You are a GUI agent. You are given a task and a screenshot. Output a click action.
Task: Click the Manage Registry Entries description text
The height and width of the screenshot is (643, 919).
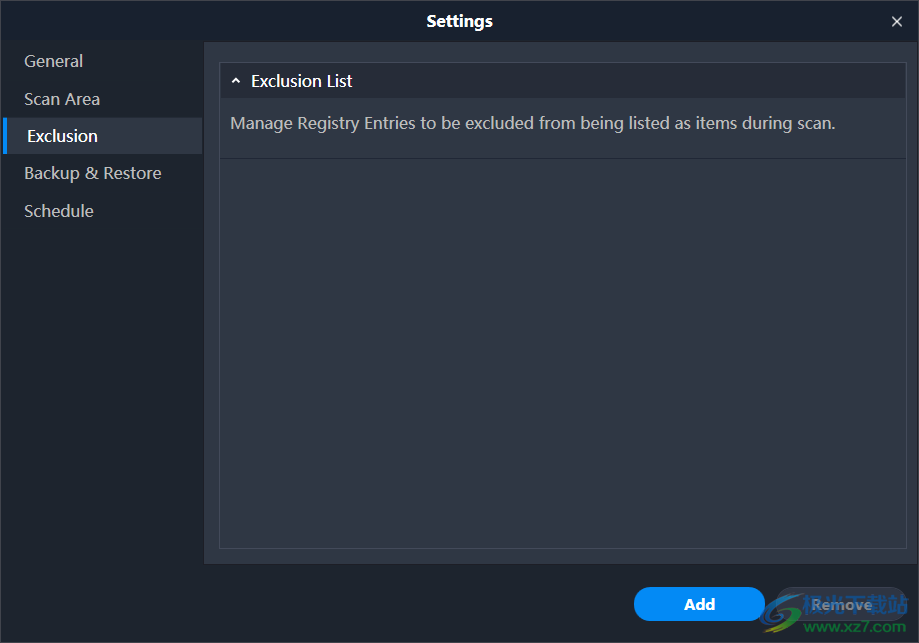[x=532, y=123]
